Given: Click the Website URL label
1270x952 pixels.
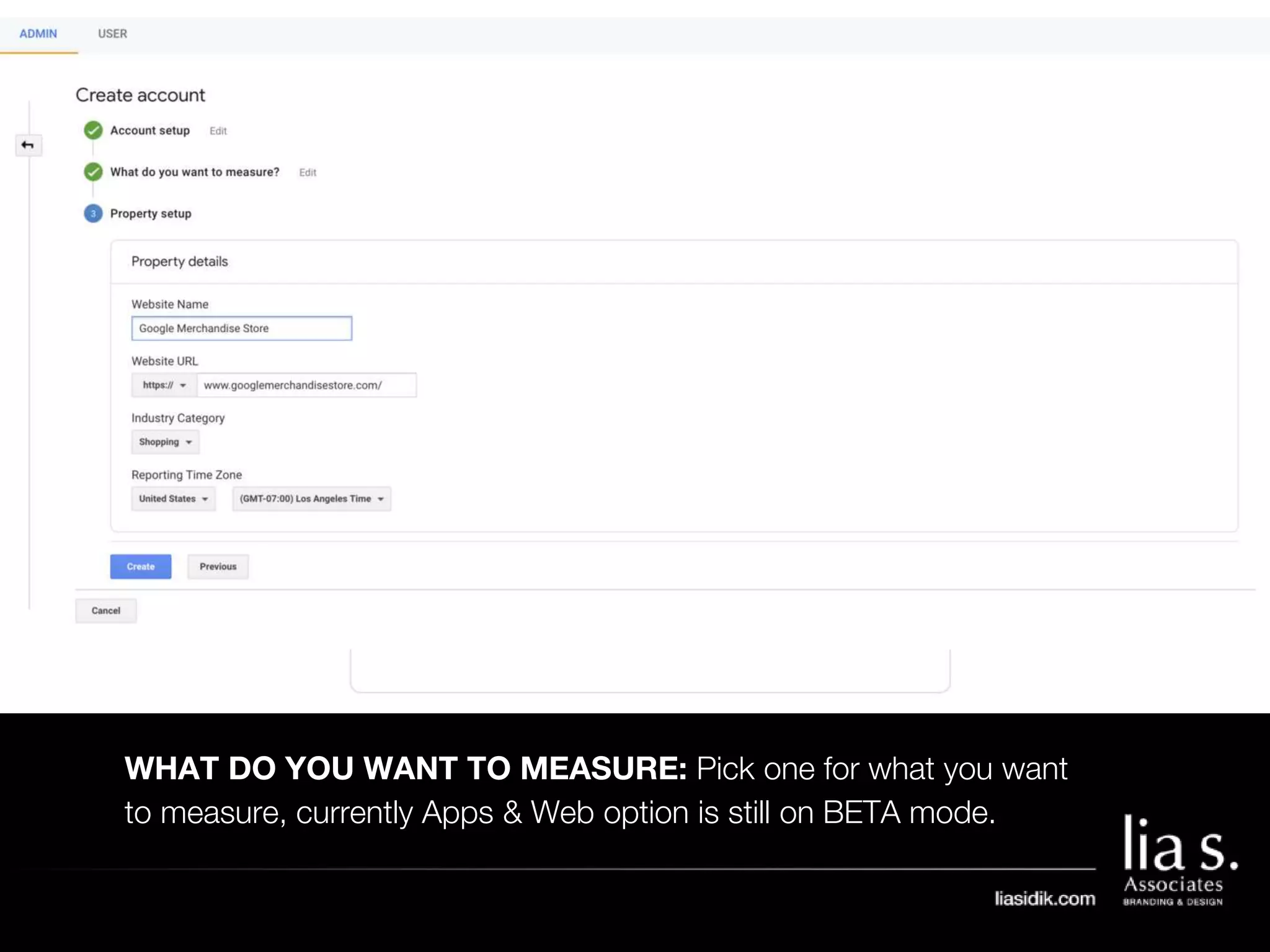Looking at the screenshot, I should (165, 361).
